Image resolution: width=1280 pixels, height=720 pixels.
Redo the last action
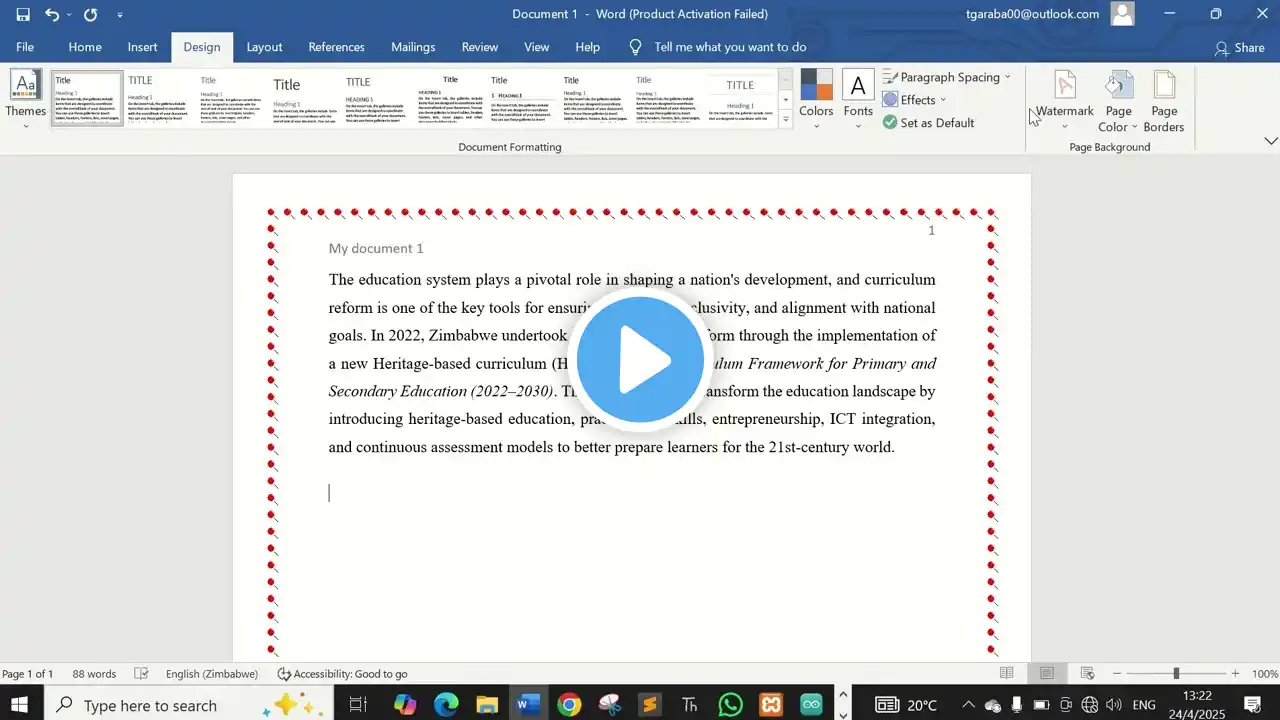(x=90, y=14)
